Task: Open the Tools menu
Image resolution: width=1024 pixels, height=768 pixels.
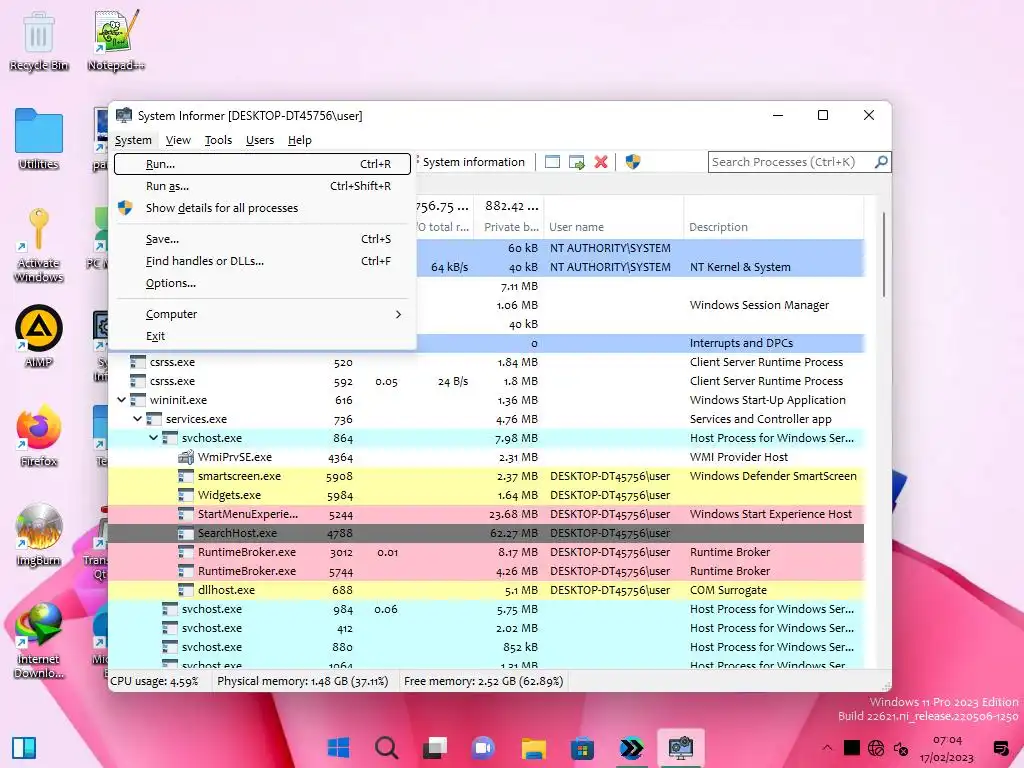Action: click(x=218, y=140)
